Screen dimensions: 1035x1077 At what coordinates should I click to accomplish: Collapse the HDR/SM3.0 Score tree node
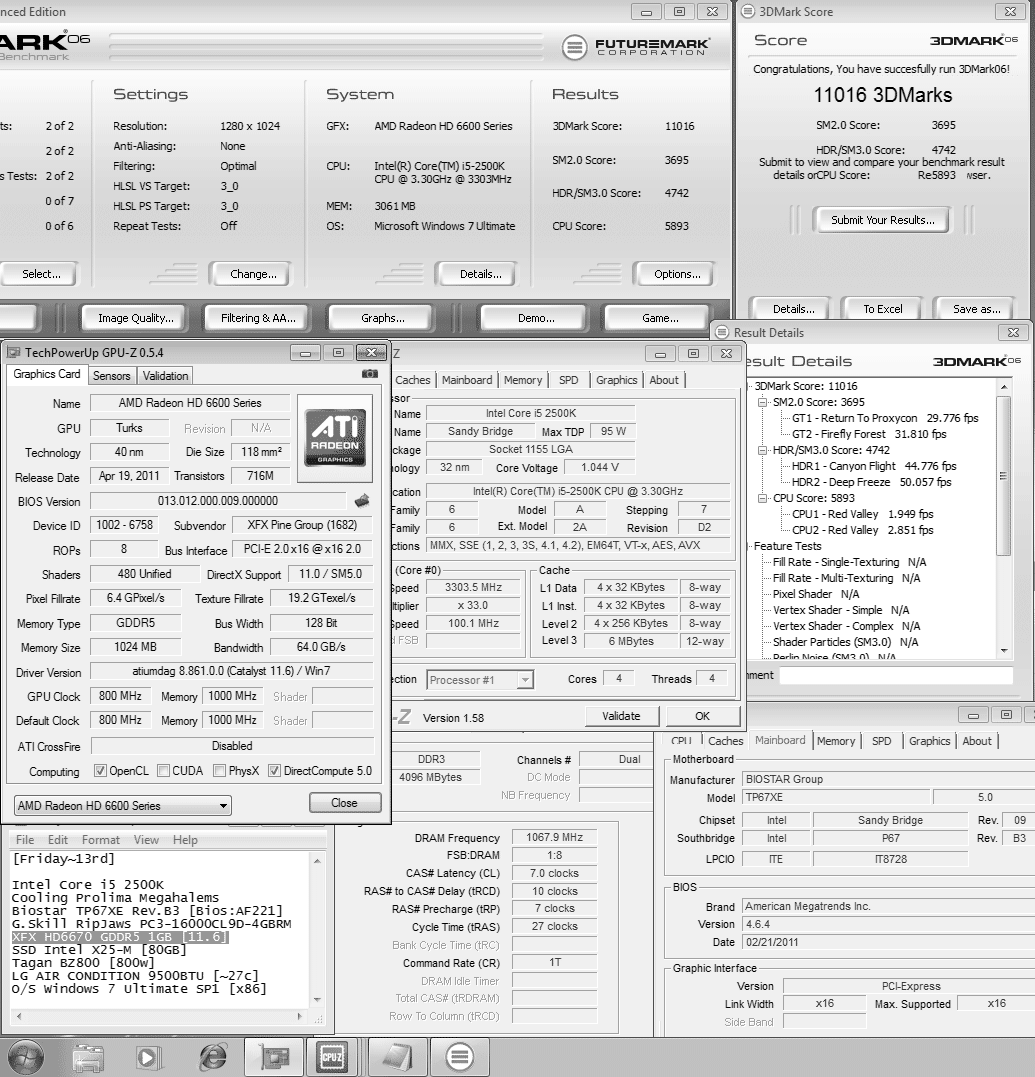762,450
